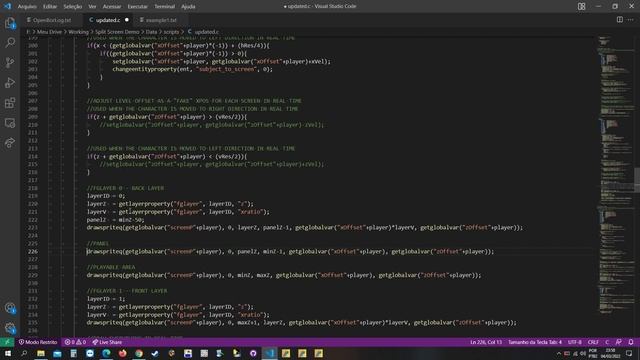This screenshot has height=360, width=640.
Task: Open the Acessar menu
Action: coord(112,7)
